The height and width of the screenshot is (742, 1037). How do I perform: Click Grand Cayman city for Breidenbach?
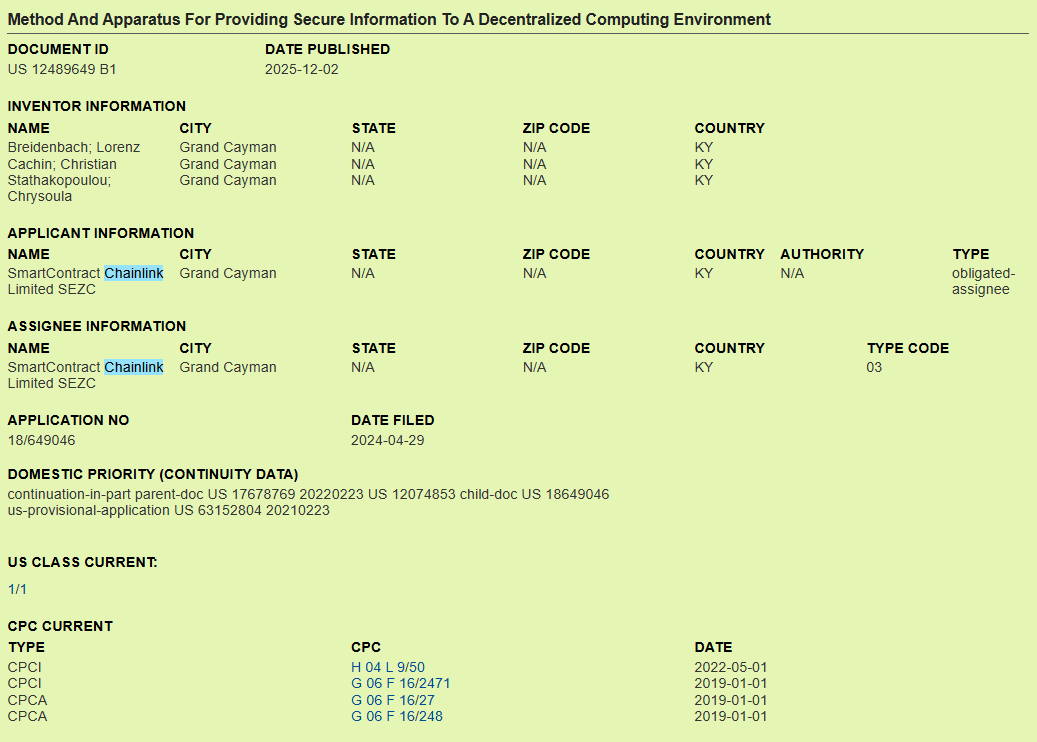(x=228, y=147)
